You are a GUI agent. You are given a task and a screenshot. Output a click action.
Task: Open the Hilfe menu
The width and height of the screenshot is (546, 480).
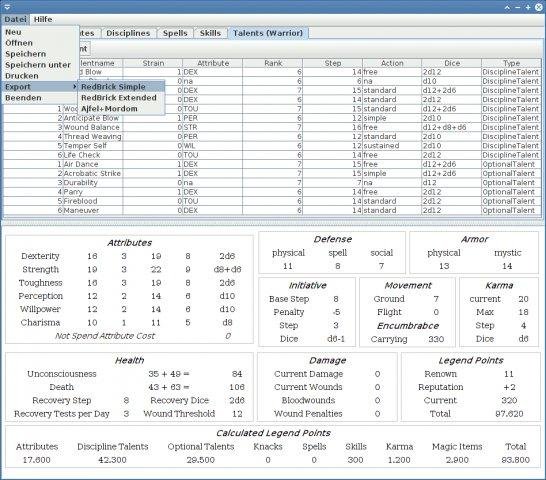pyautogui.click(x=43, y=19)
